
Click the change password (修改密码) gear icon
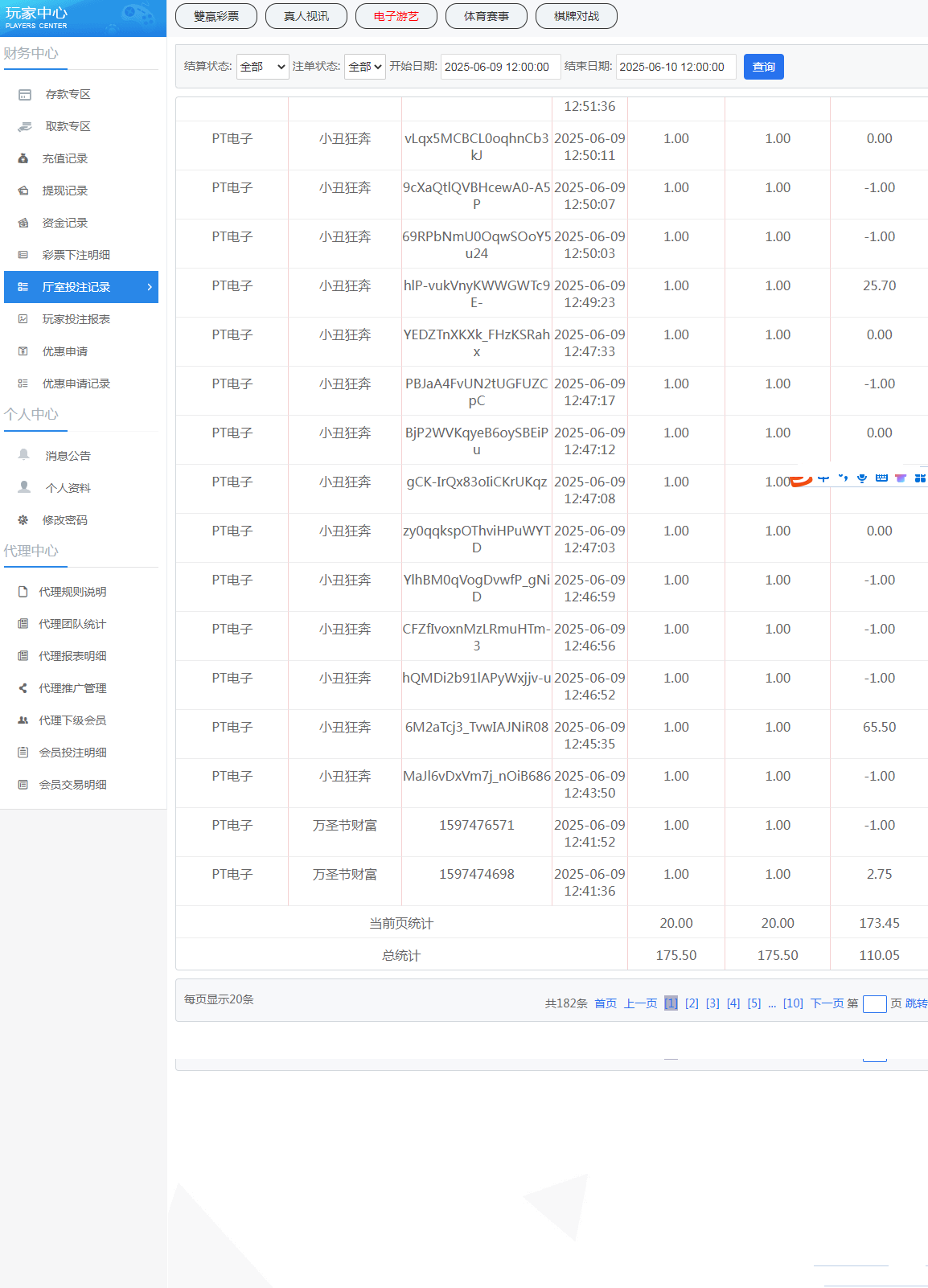23,520
